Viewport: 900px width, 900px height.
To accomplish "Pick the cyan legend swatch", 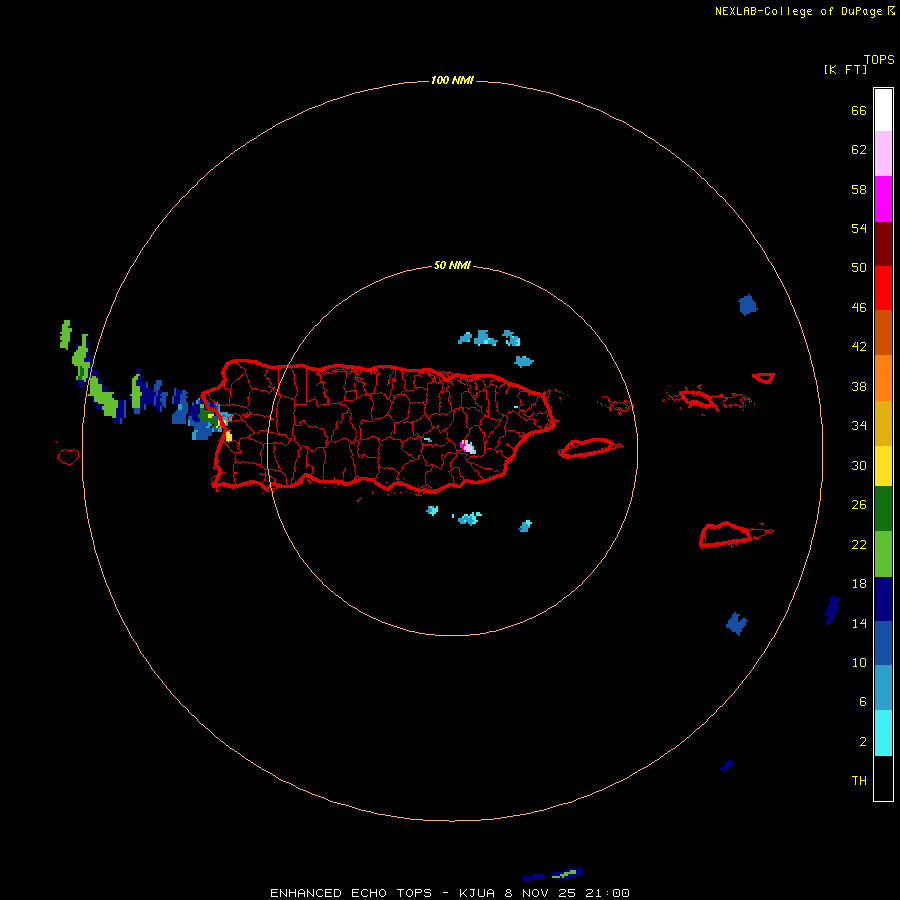I will (x=883, y=733).
